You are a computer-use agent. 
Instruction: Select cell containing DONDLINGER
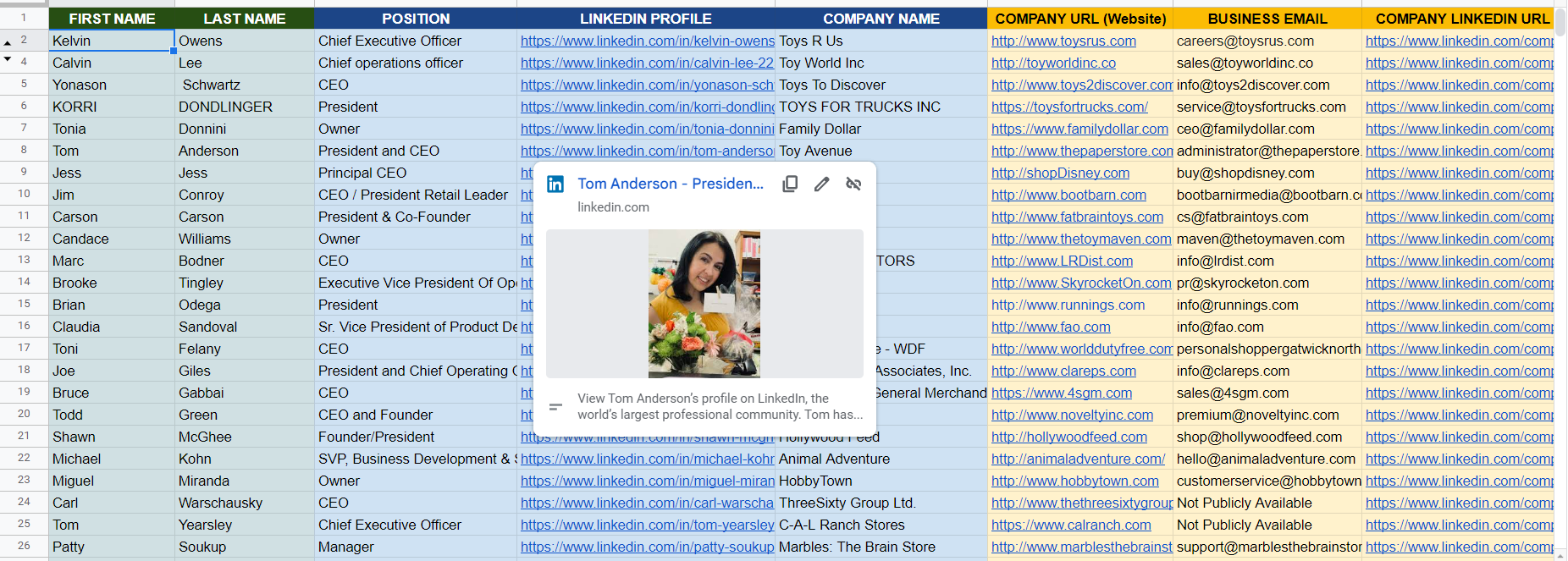(245, 107)
